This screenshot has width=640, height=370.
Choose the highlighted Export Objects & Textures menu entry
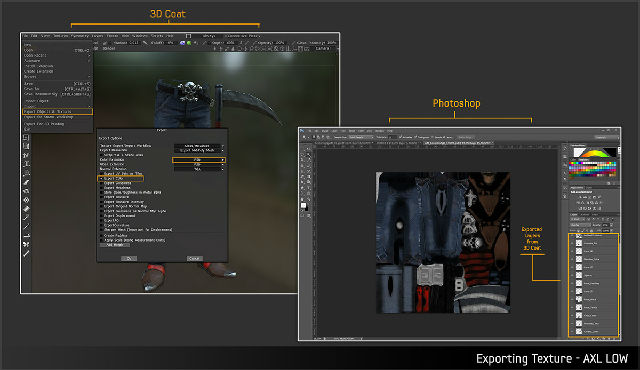tap(58, 111)
